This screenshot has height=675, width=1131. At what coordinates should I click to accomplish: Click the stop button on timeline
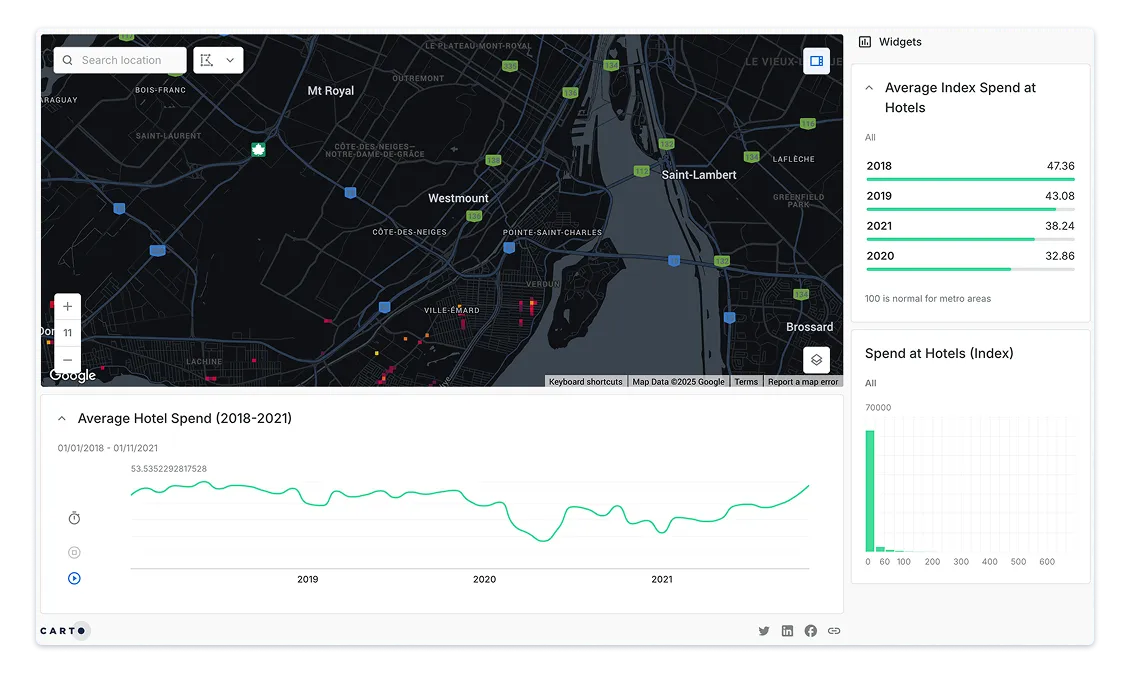pos(74,552)
